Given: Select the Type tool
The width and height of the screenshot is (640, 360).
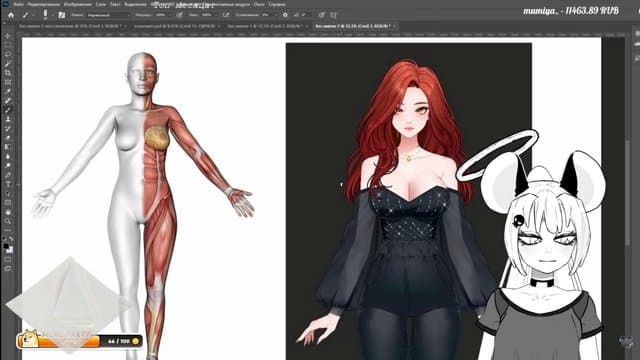Looking at the screenshot, I should (8, 184).
